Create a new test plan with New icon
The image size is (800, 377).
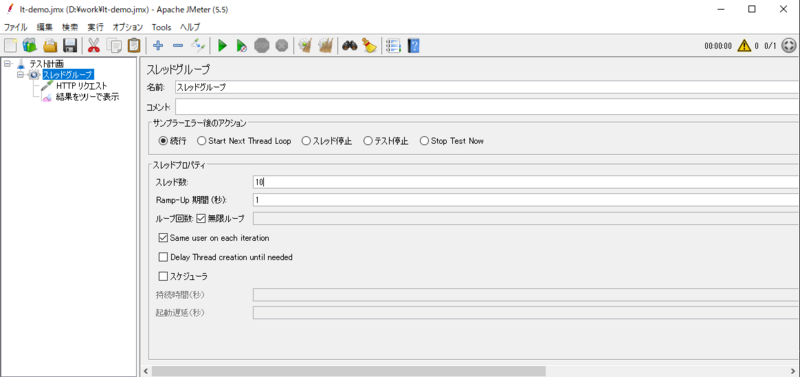point(10,46)
